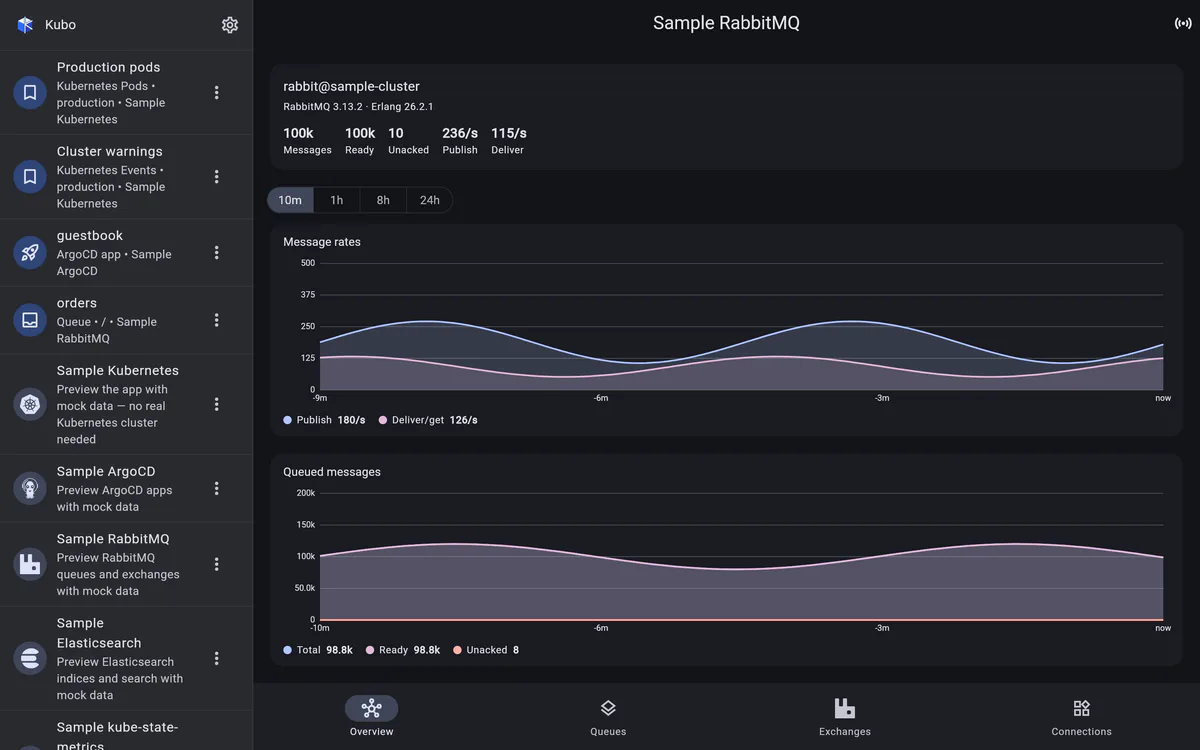The image size is (1200, 750).
Task: Click the Cluster warnings bookmark icon
Action: (30, 176)
